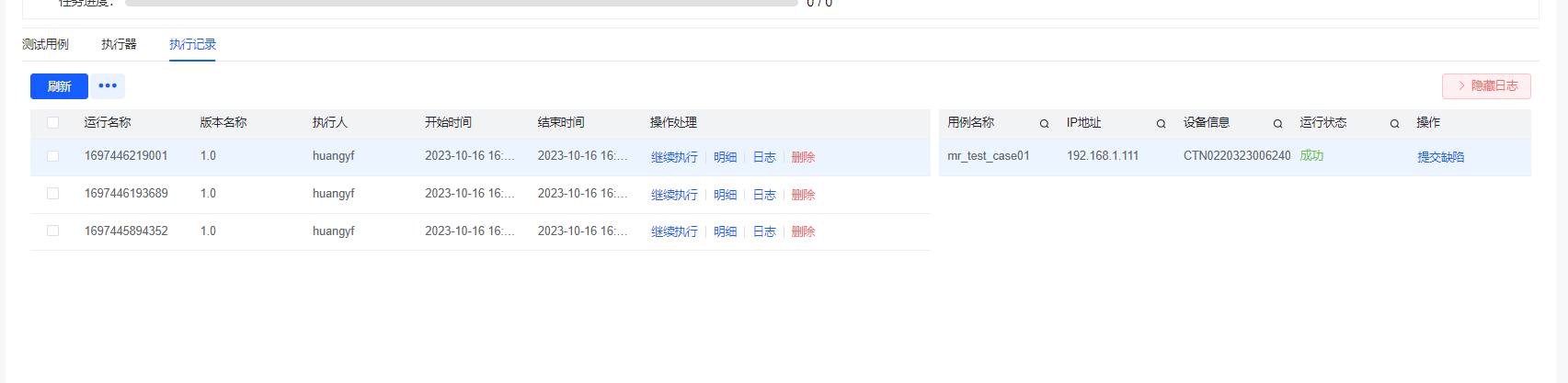
Task: Click search icon beside 设备信息 column
Action: [x=1277, y=124]
